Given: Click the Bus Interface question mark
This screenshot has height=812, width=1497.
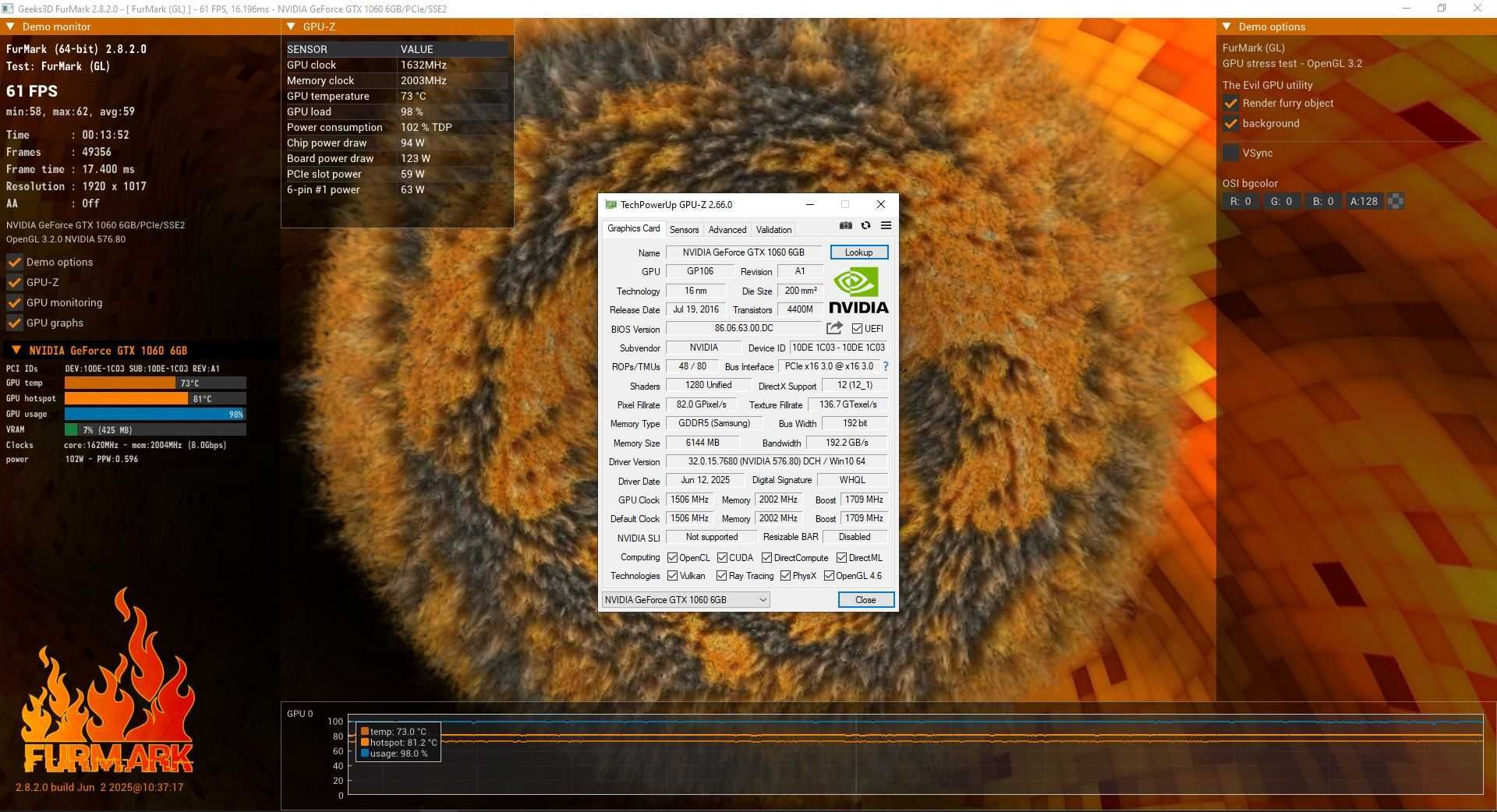Looking at the screenshot, I should click(886, 366).
